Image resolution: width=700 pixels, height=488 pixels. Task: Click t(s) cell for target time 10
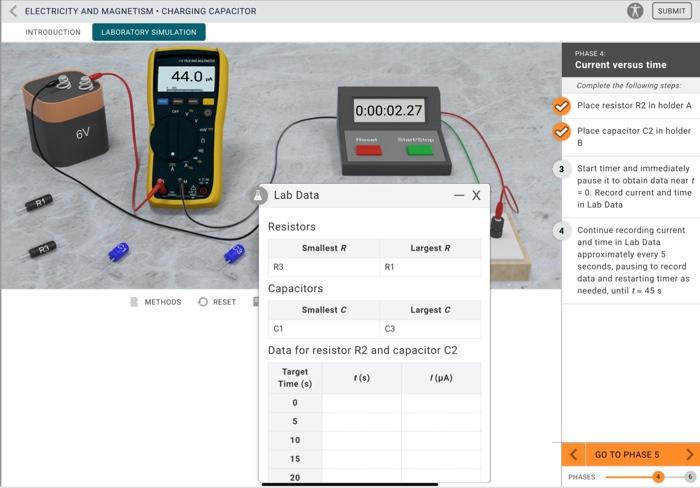click(x=362, y=440)
